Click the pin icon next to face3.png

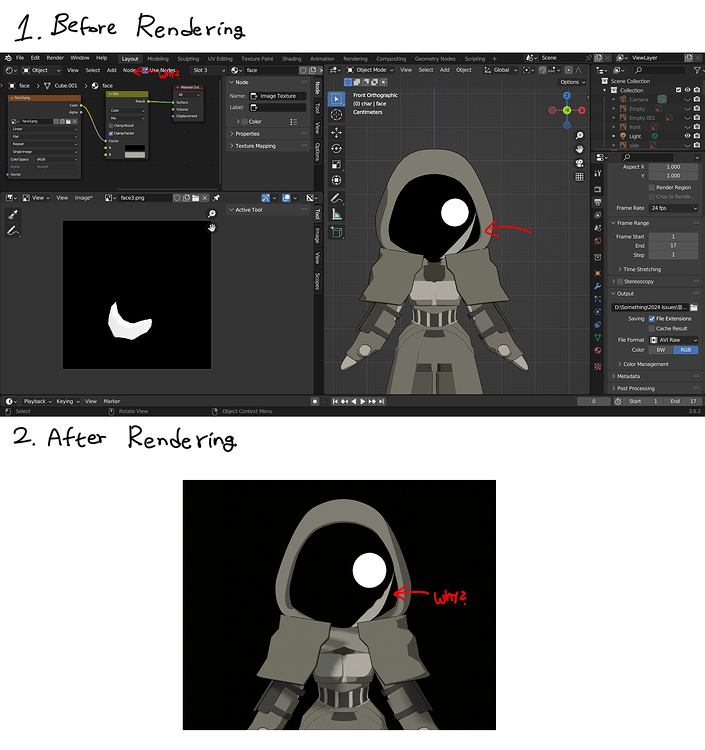[x=216, y=198]
